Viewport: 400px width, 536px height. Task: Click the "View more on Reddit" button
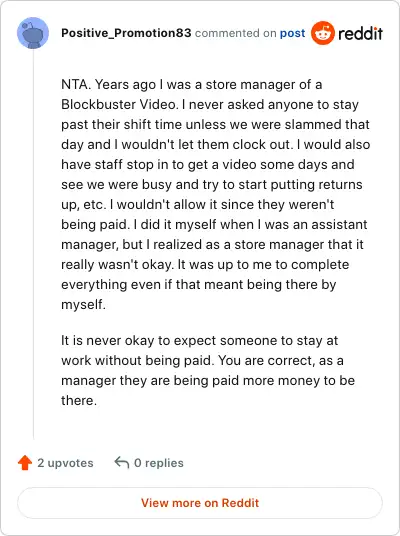click(200, 503)
